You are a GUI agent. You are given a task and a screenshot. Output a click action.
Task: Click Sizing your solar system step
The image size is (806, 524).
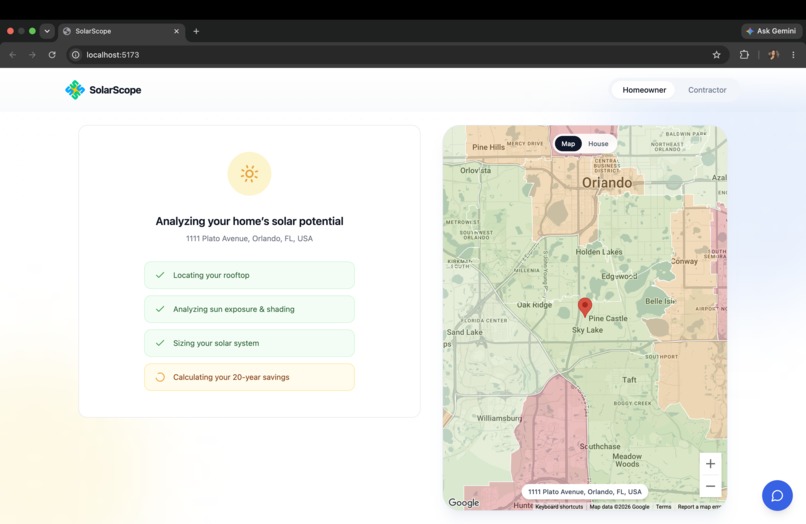(249, 343)
